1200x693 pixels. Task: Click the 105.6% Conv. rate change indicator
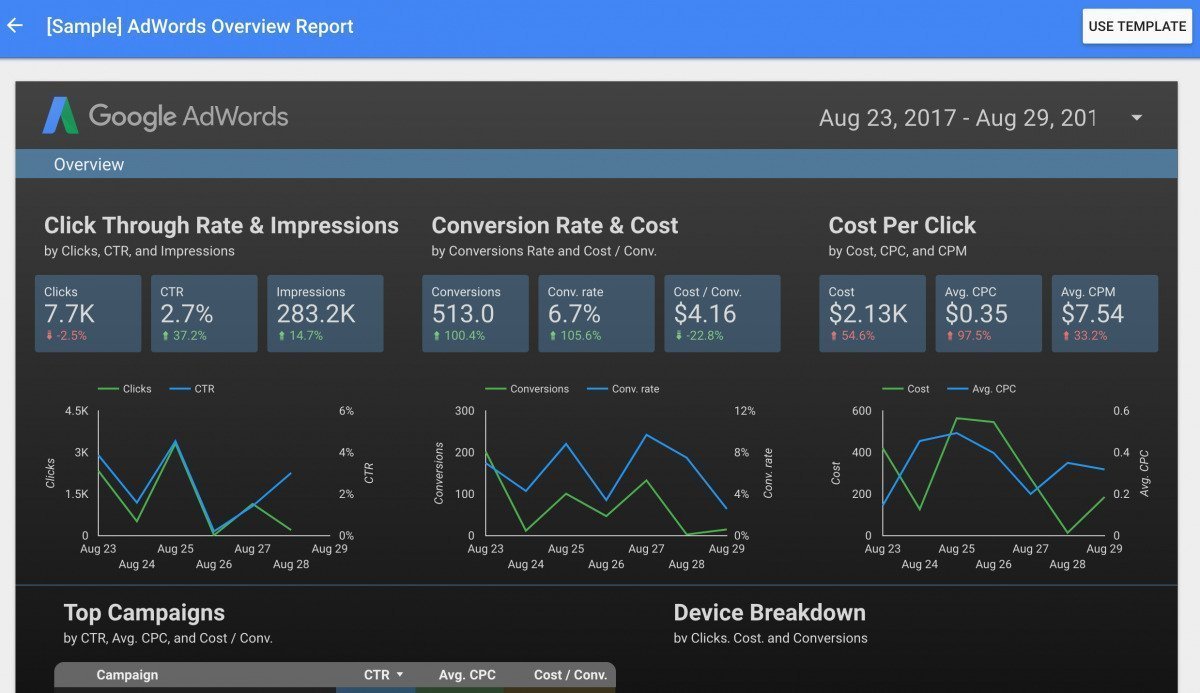[575, 336]
